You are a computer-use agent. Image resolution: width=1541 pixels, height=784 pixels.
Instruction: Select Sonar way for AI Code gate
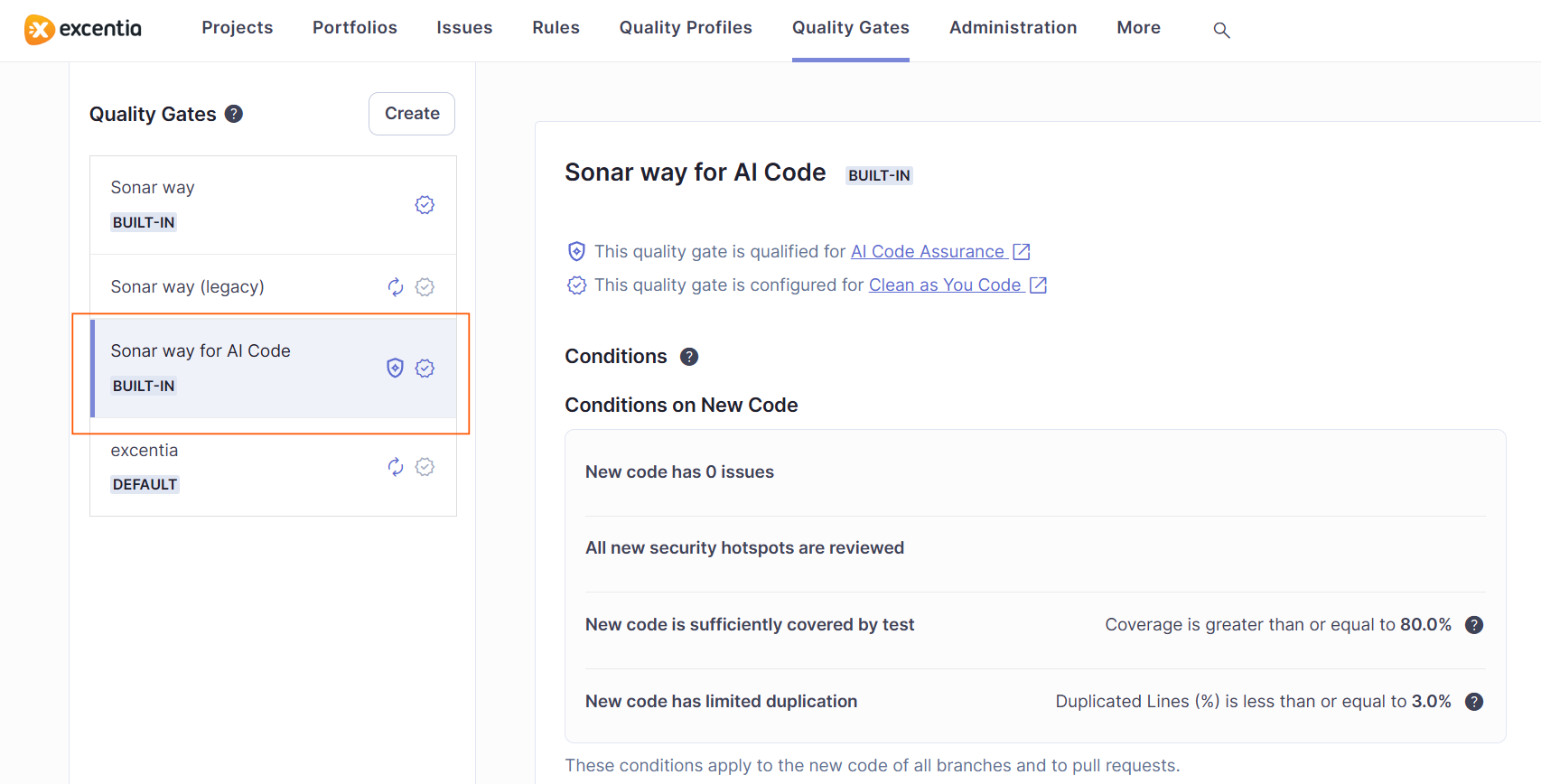pyautogui.click(x=273, y=368)
